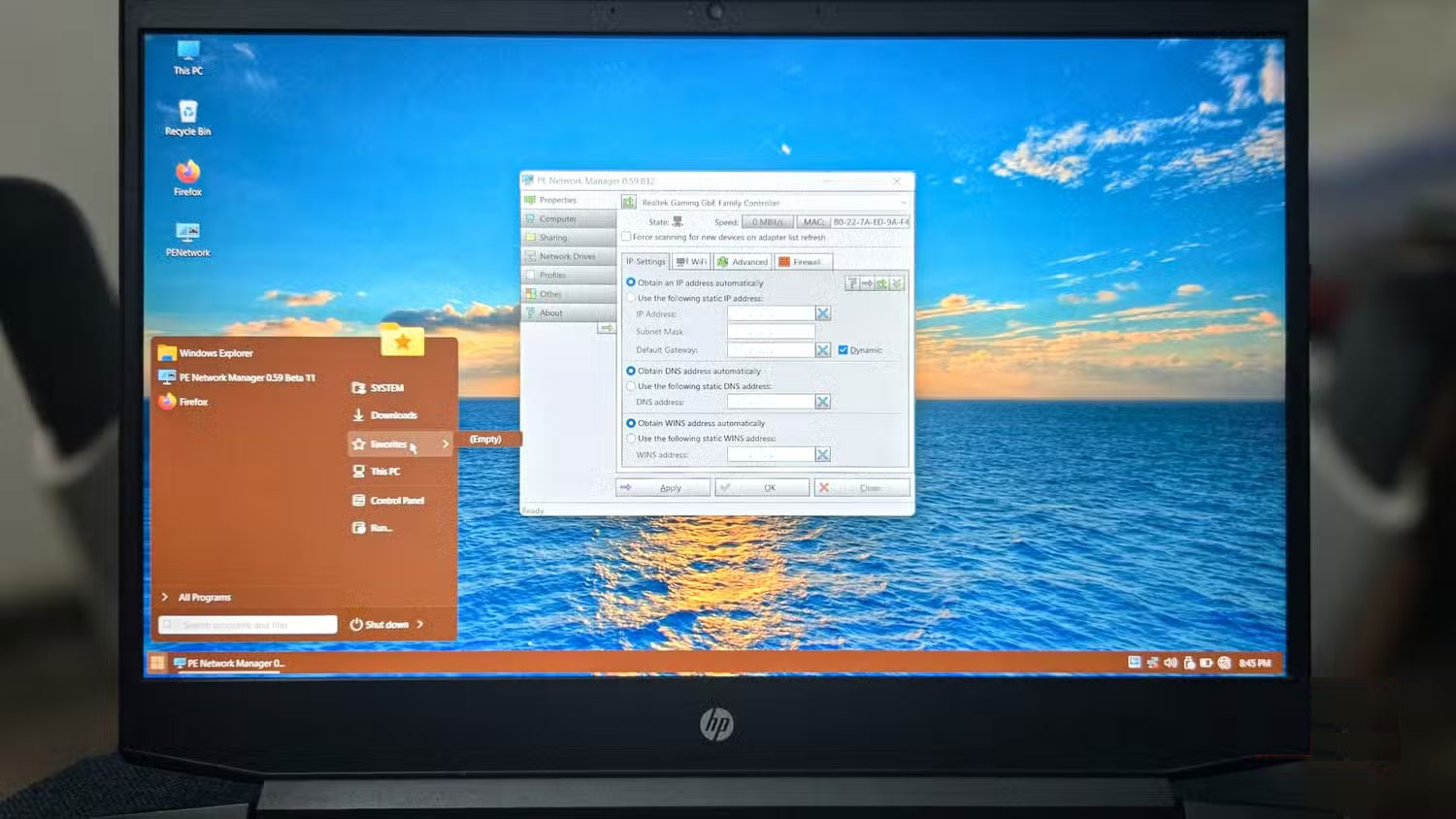Uncheck the Dynamic option for Default Gateway
This screenshot has width=1456, height=819.
(843, 348)
